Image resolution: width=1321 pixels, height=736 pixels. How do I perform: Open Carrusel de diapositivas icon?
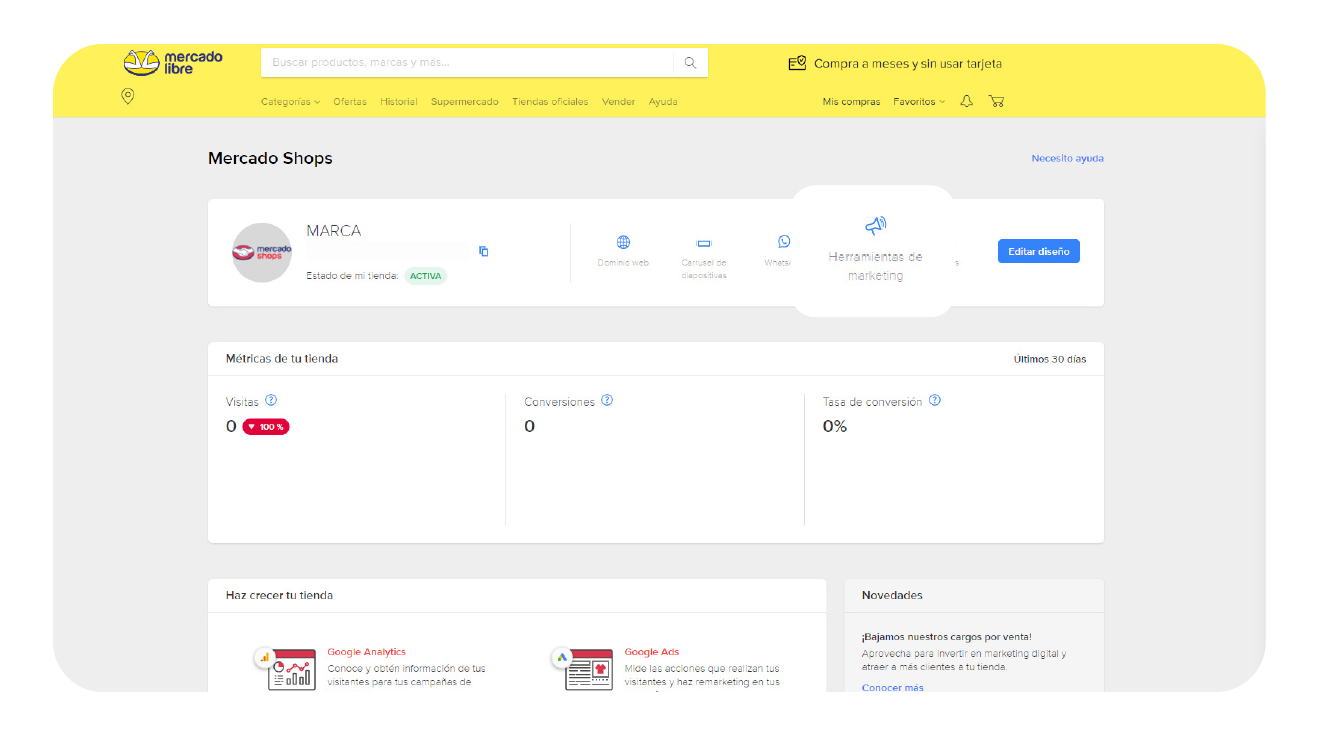coord(704,243)
